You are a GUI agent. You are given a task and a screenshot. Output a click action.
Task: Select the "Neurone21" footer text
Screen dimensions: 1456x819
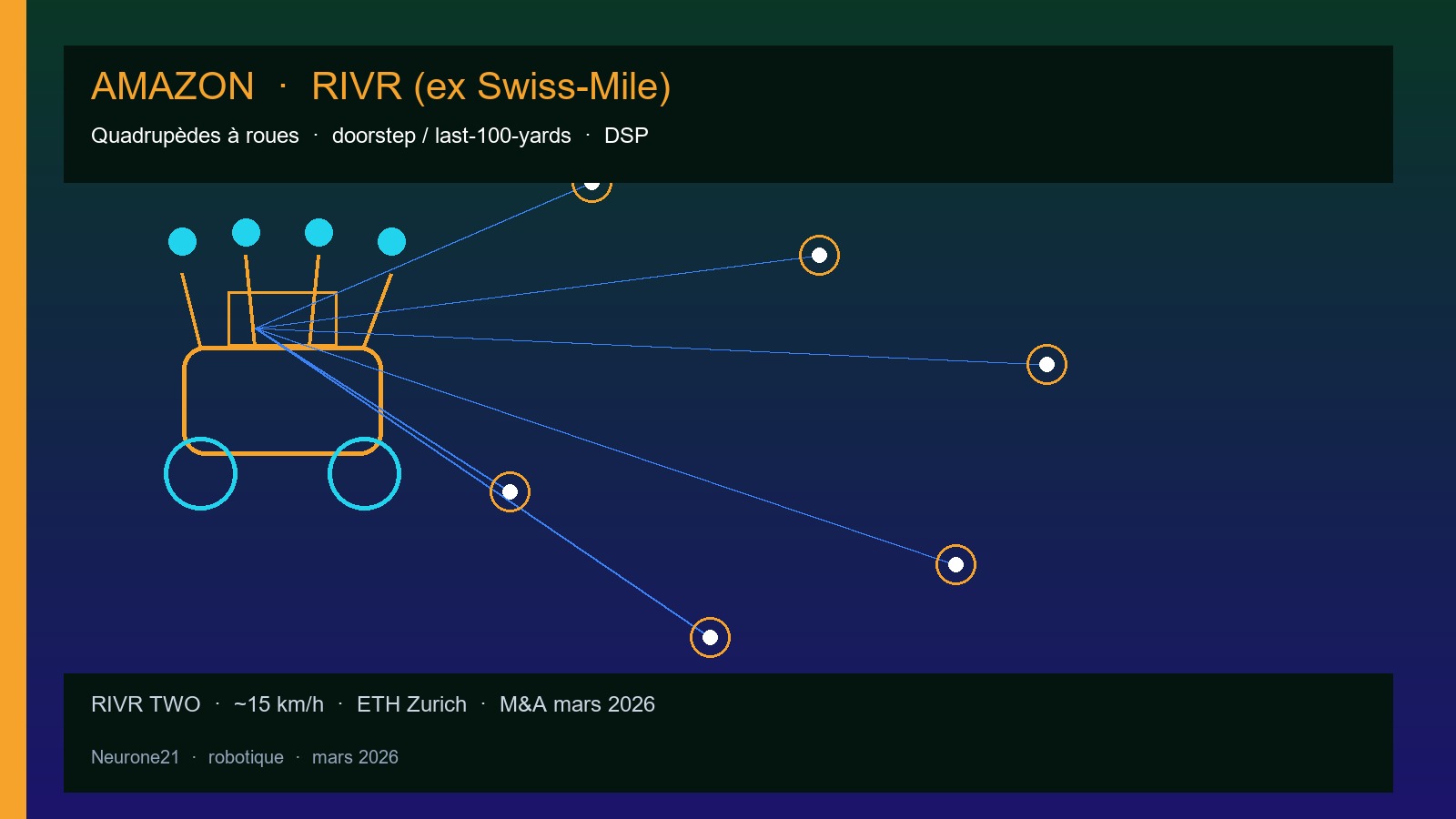[136, 757]
